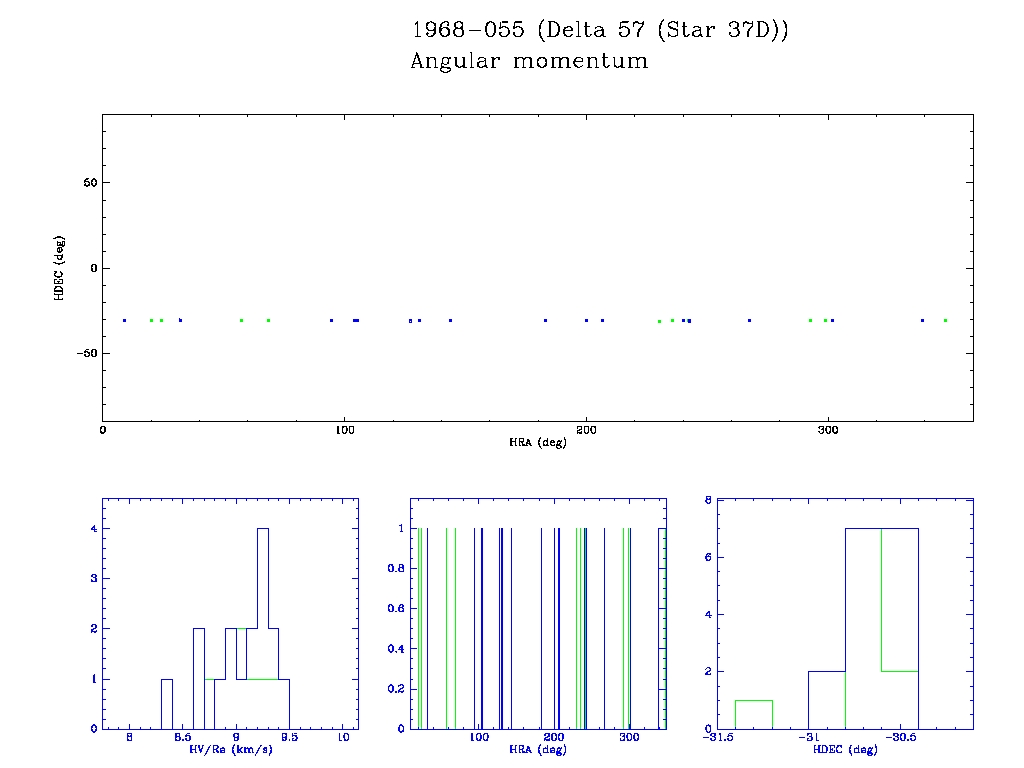Click the "9.5" tick label on HV/Re histogram
This screenshot has width=1024, height=768.
pos(289,738)
